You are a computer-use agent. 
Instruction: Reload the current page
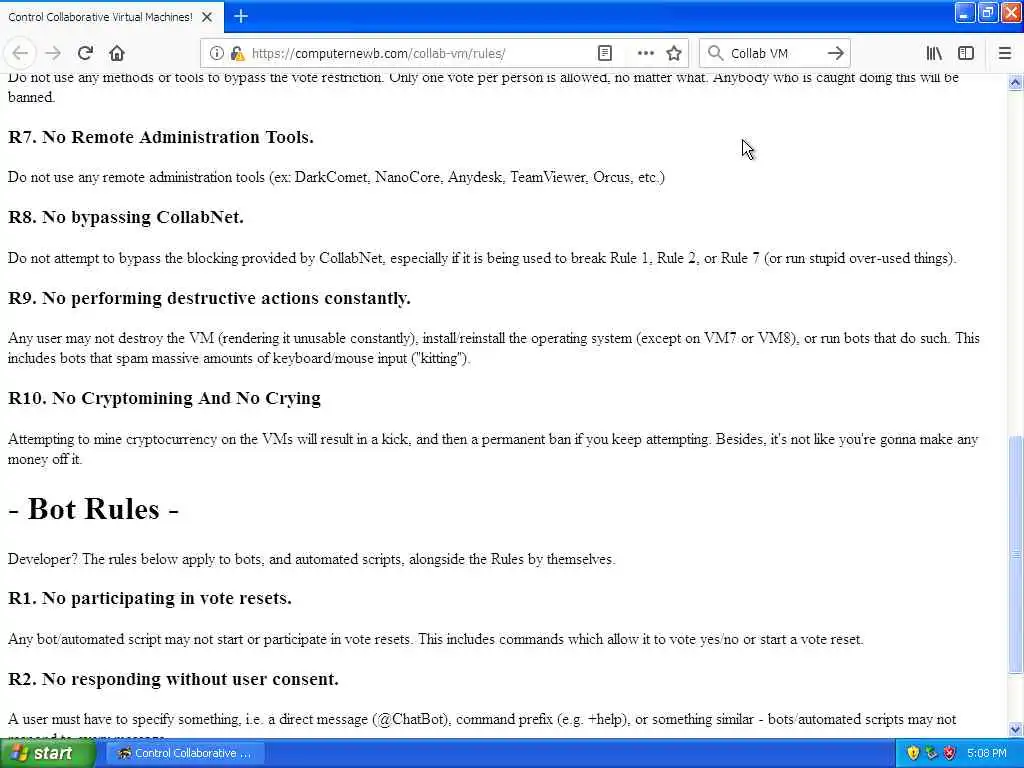(85, 54)
